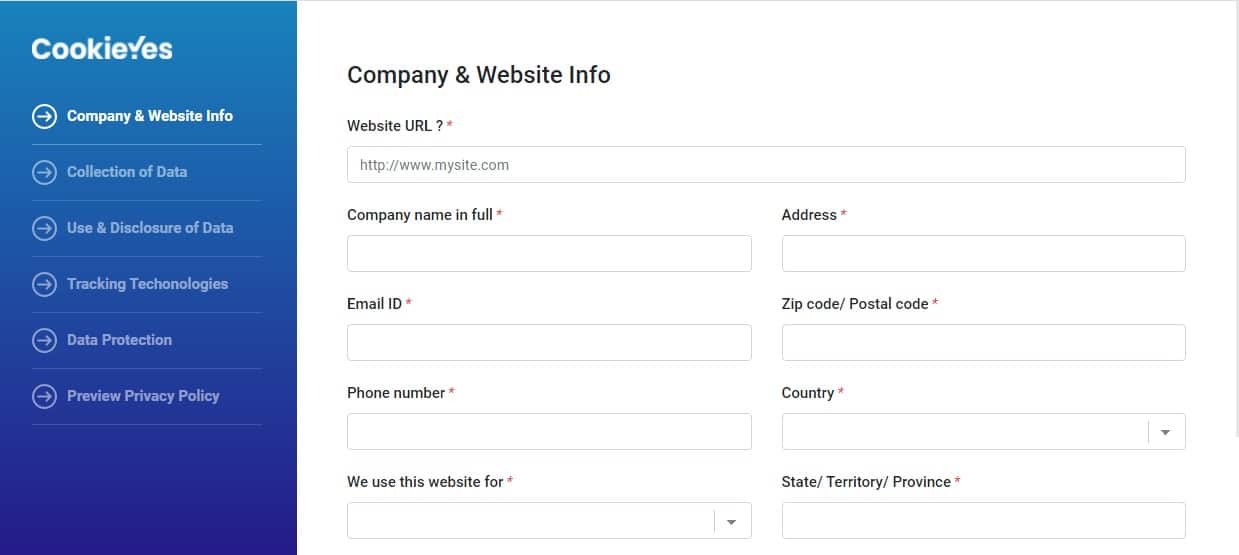Click the arrow icon beside Tracking Techonologies
The height and width of the screenshot is (555, 1239).
(44, 284)
